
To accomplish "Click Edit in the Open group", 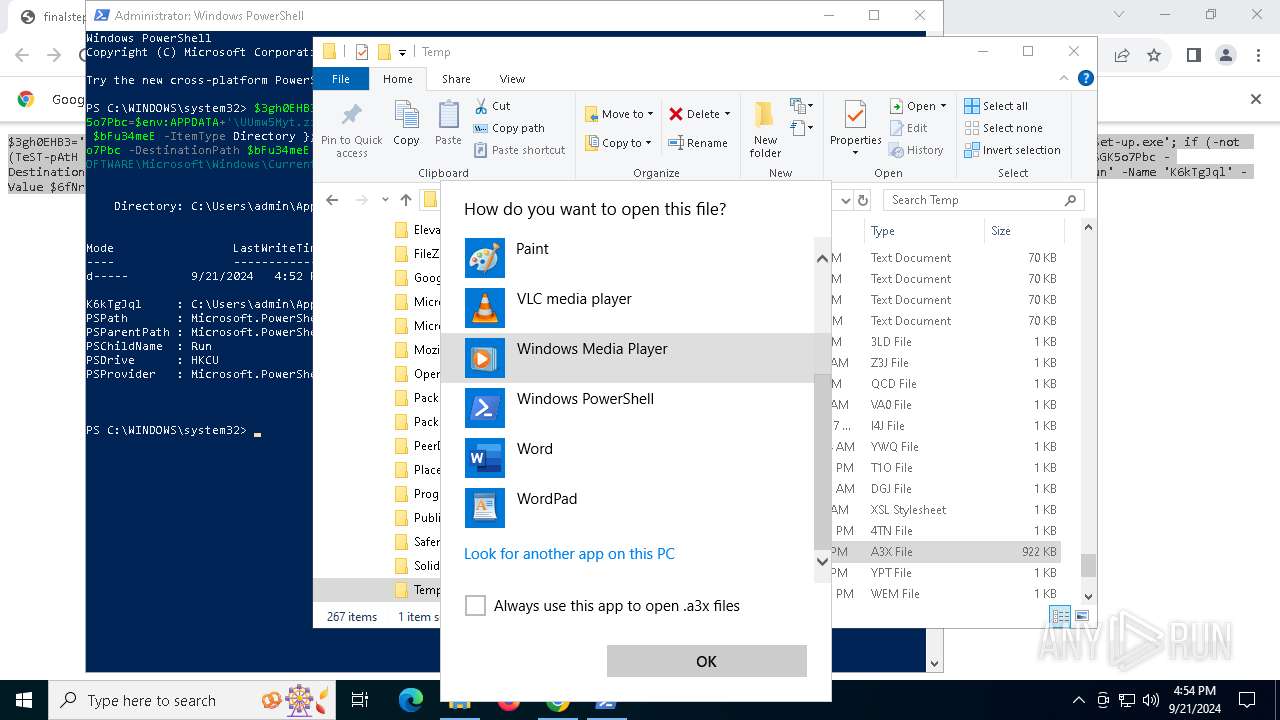I will [x=908, y=128].
